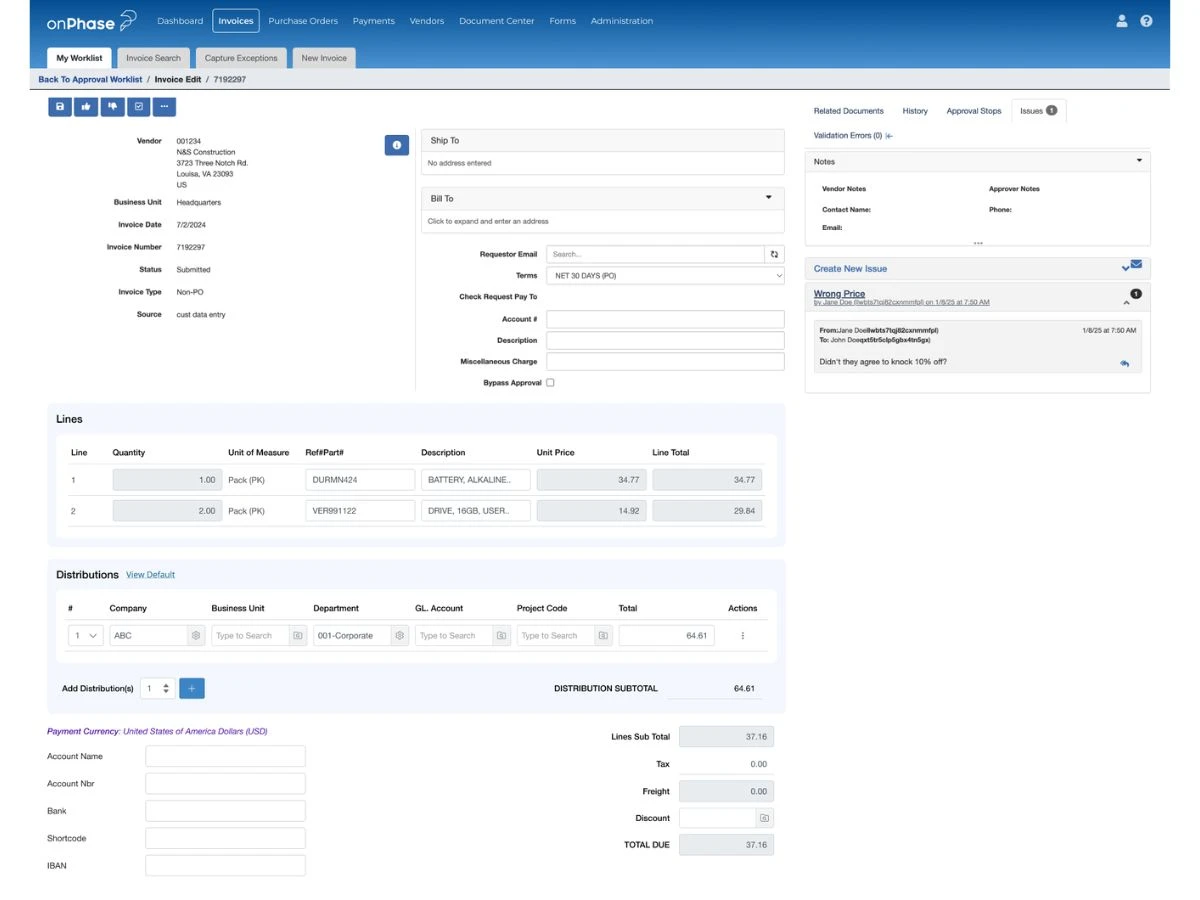
Task: Switch to the Invoice Search tab
Action: (x=154, y=58)
